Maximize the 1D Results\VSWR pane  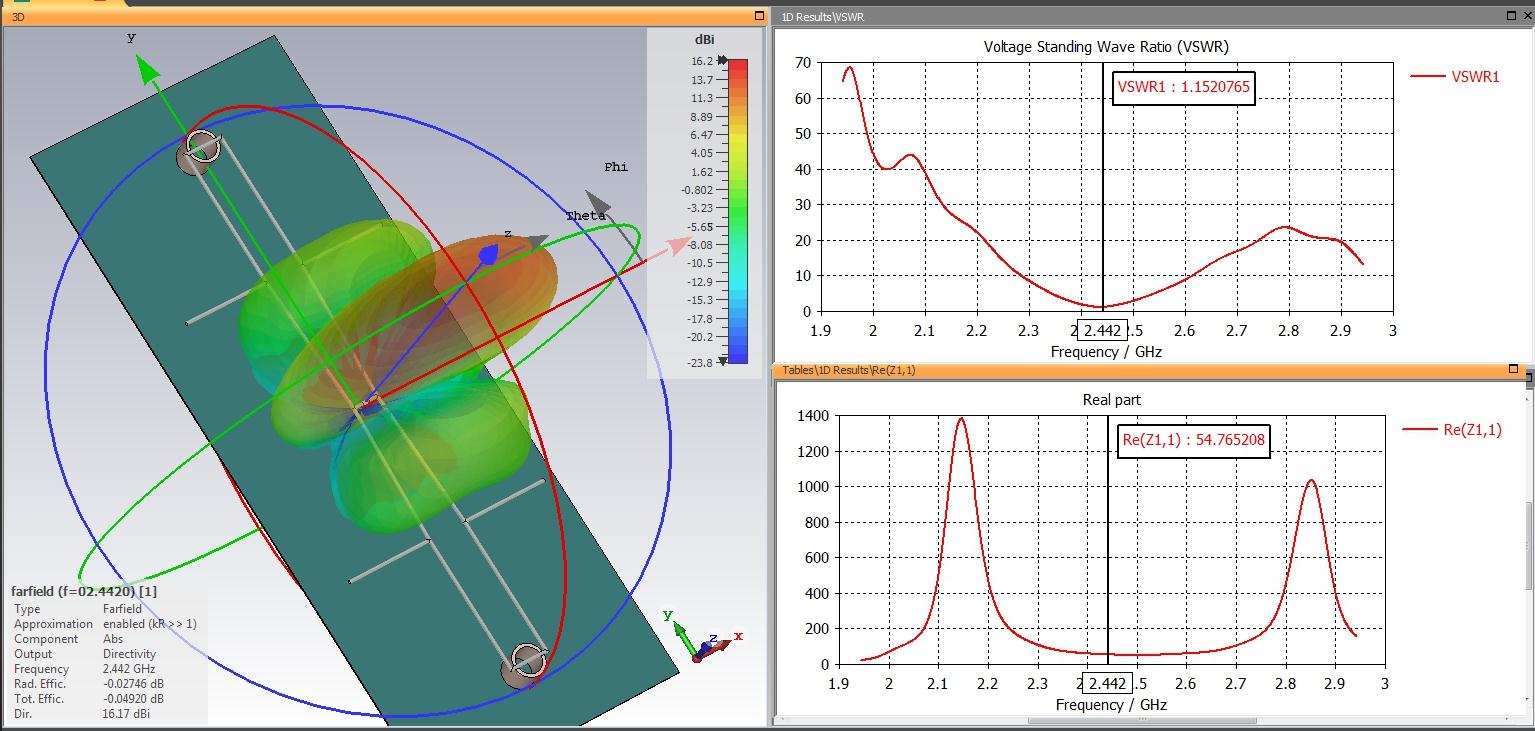(x=1511, y=17)
